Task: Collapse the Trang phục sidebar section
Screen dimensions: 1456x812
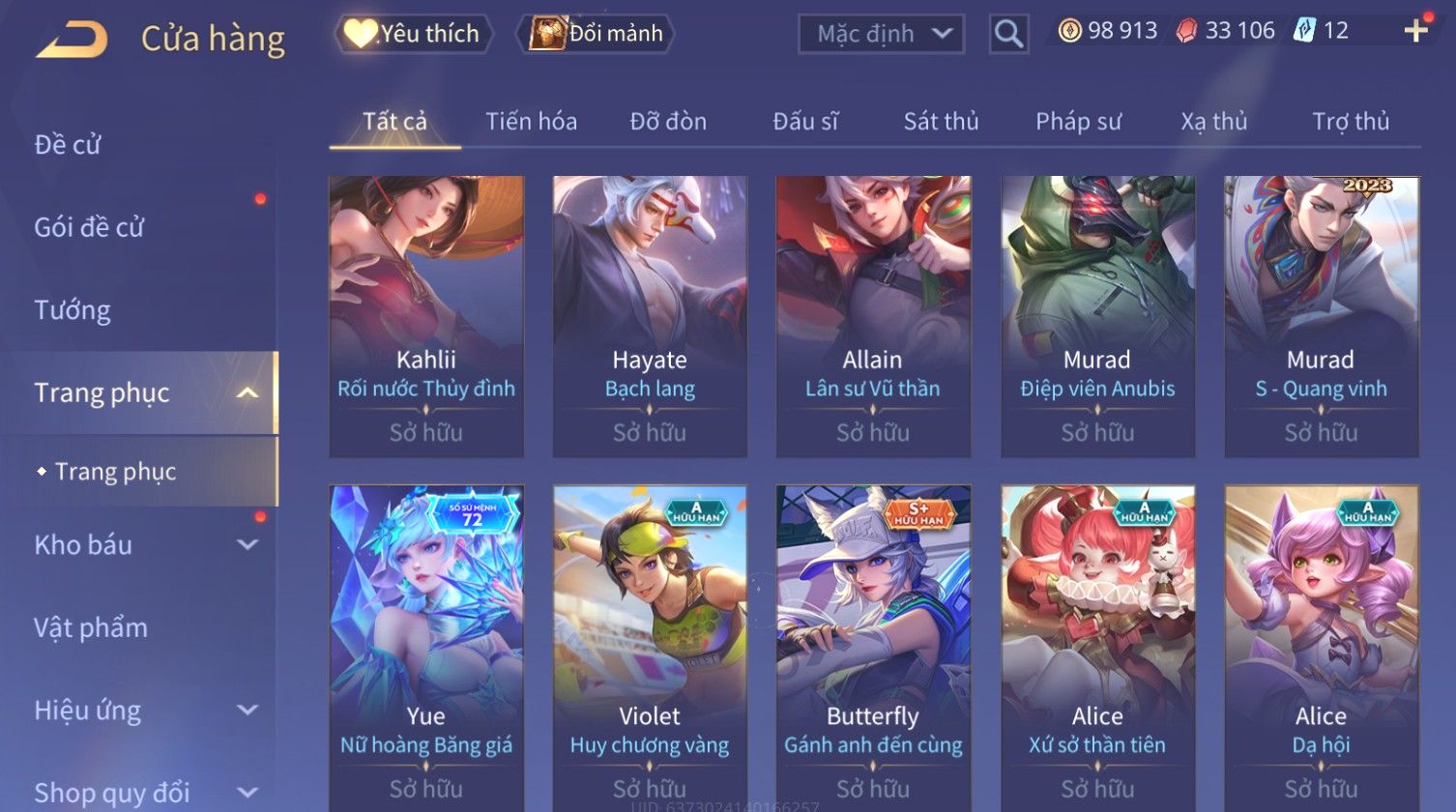Action: 248,392
